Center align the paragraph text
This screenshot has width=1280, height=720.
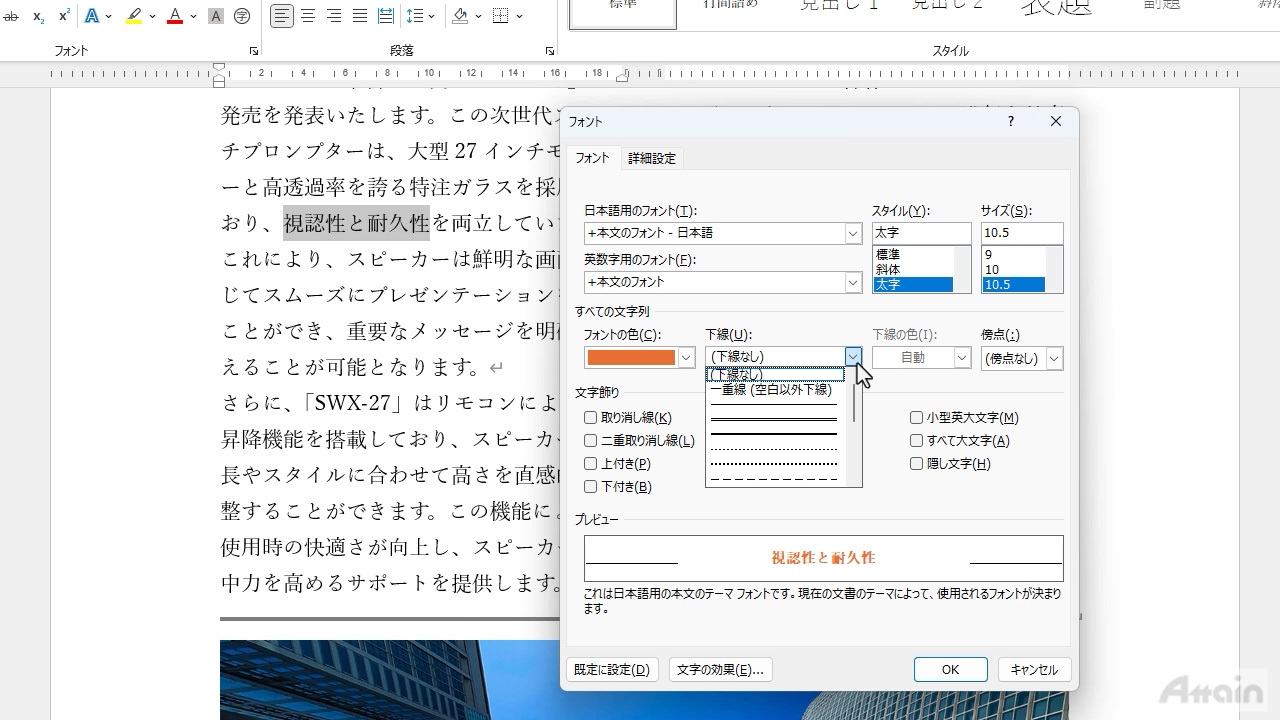click(308, 16)
